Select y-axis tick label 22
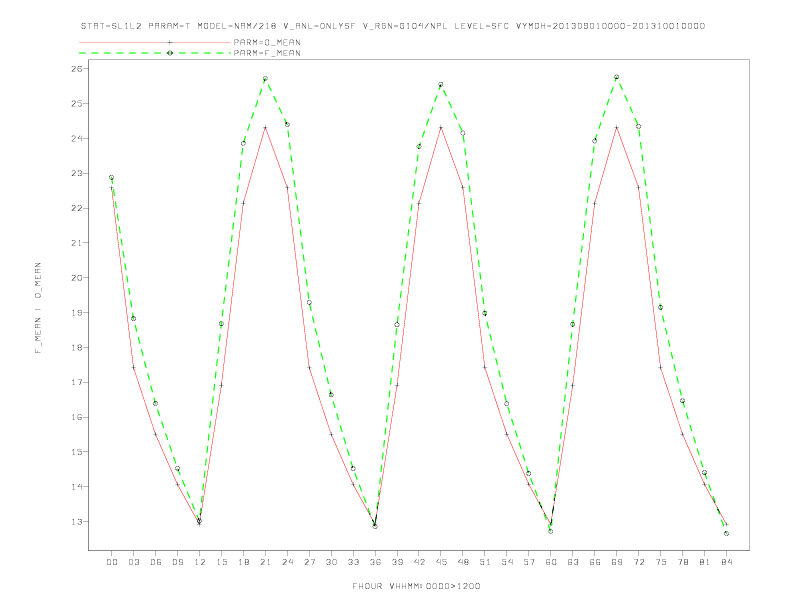The width and height of the screenshot is (792, 612). coord(77,208)
